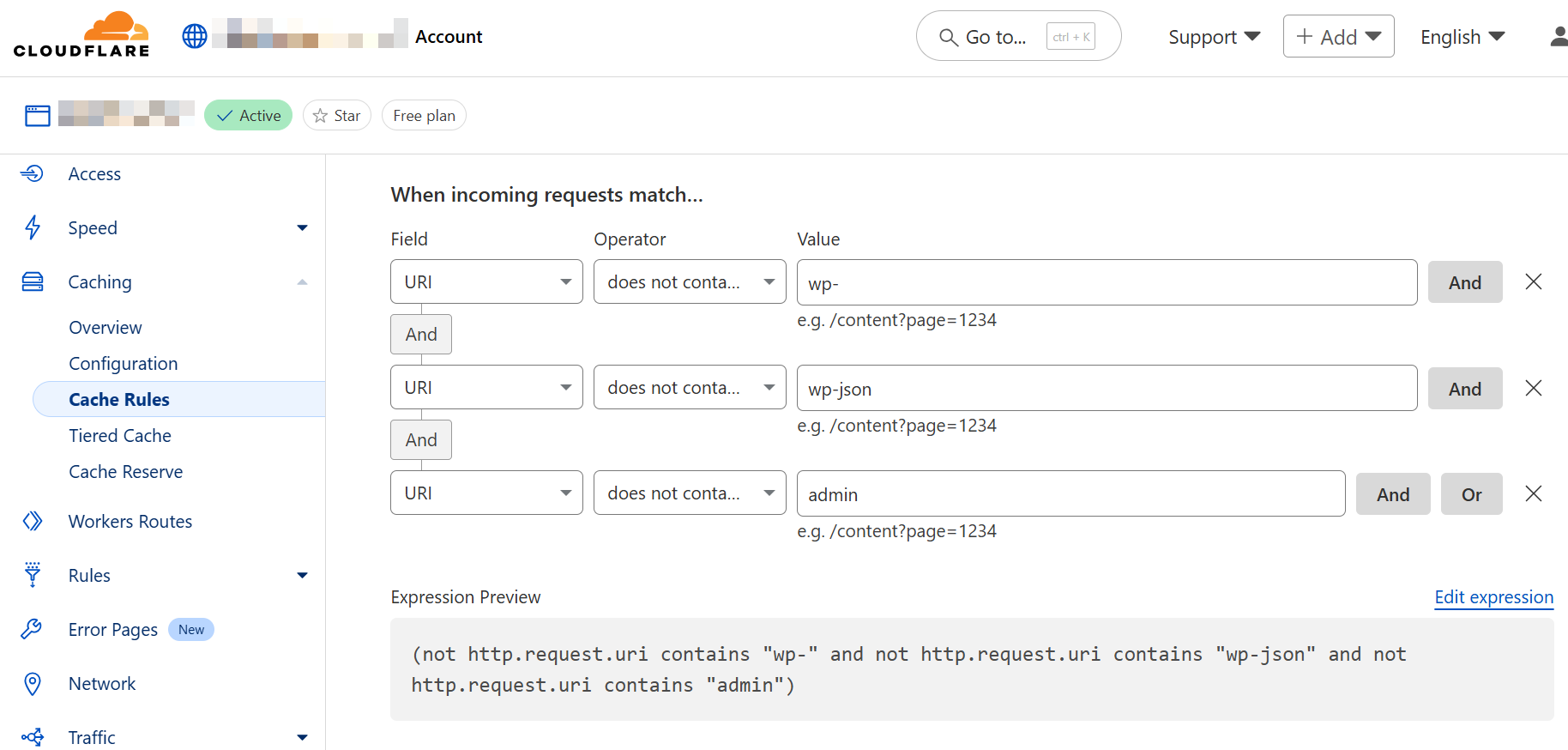Click Or button in admin row
Viewport: 1568px width, 750px height.
1472,494
